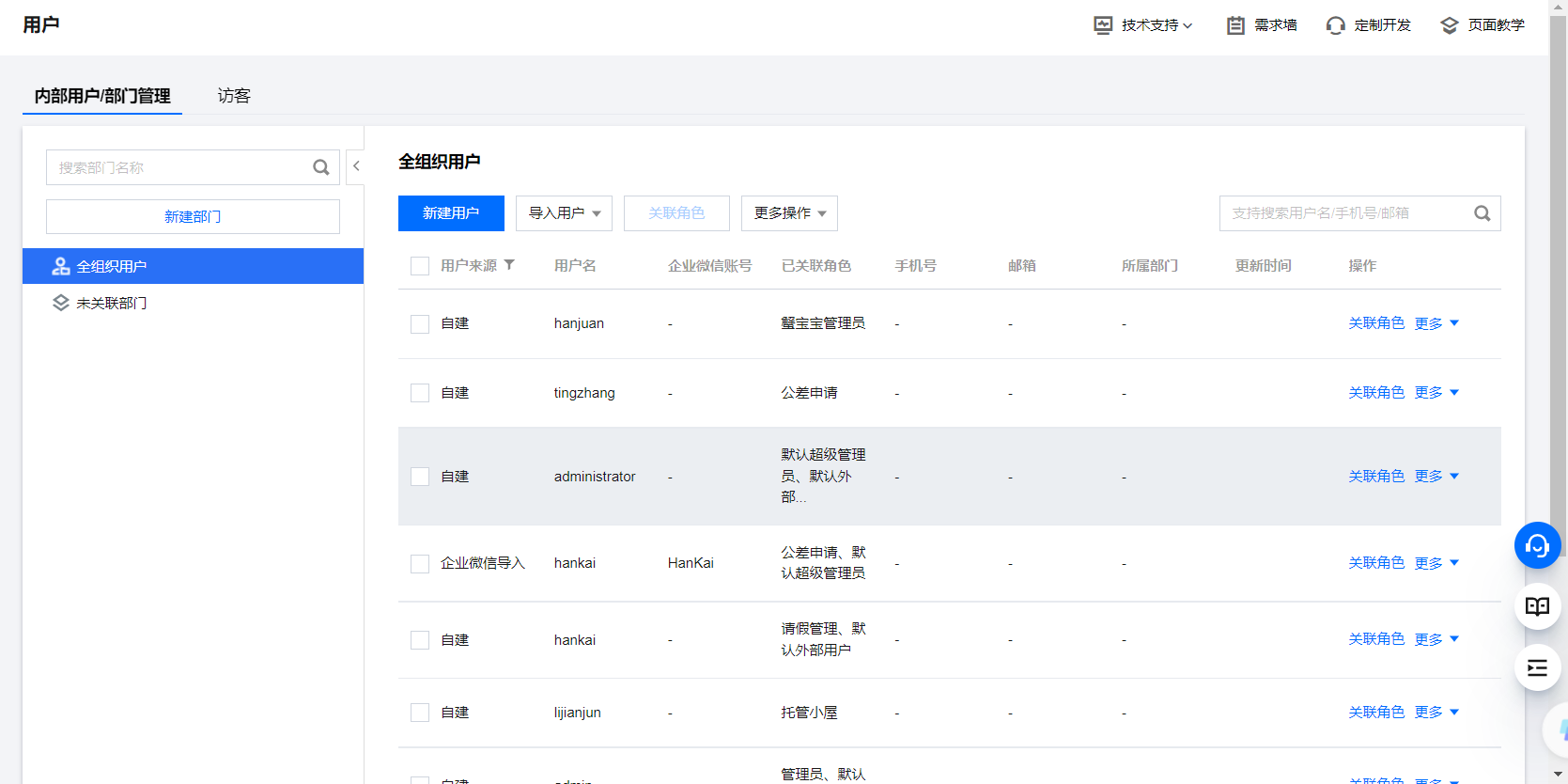The height and width of the screenshot is (784, 1568).
Task: Open 更多 menu for lijianjun
Action: pos(1436,713)
